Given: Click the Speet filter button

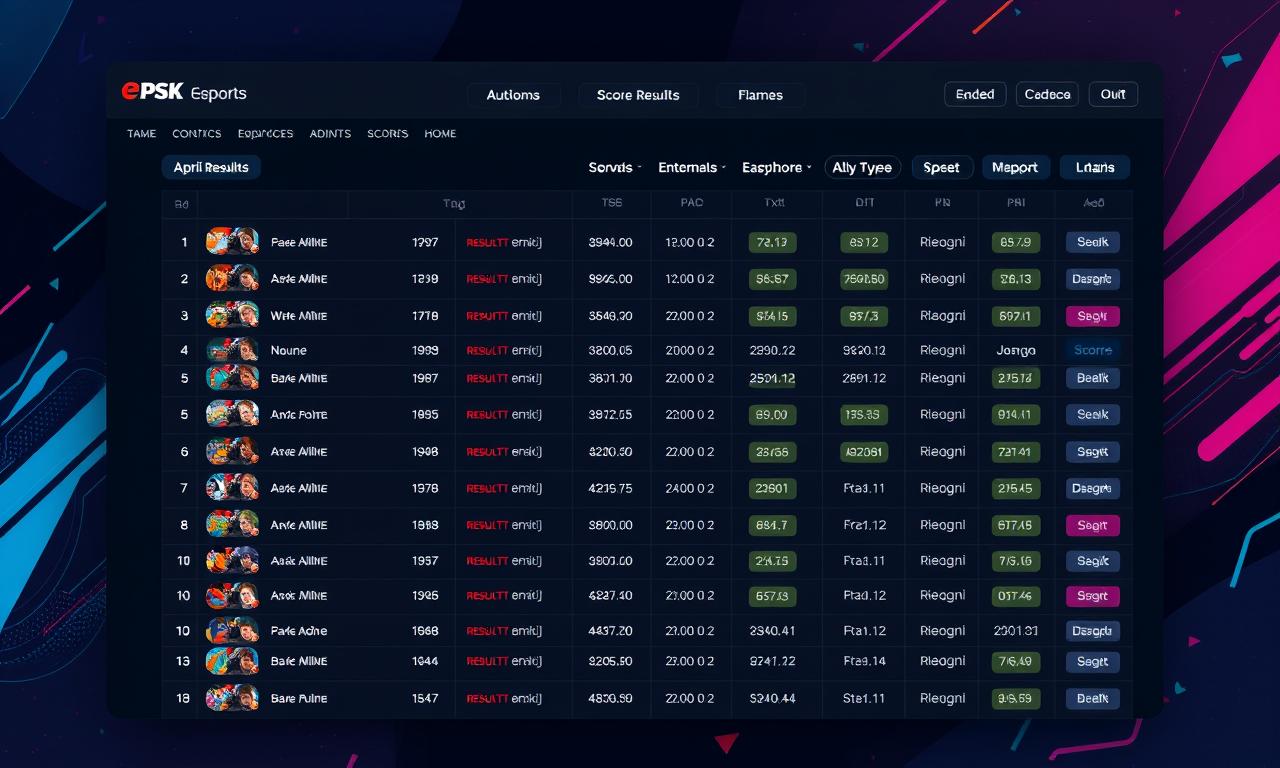Looking at the screenshot, I should [941, 168].
